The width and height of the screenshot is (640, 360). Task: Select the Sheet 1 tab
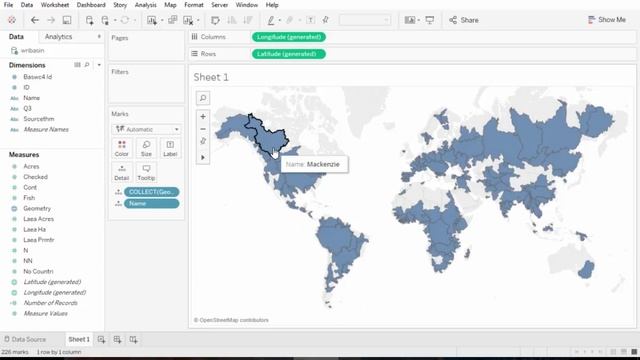79,340
